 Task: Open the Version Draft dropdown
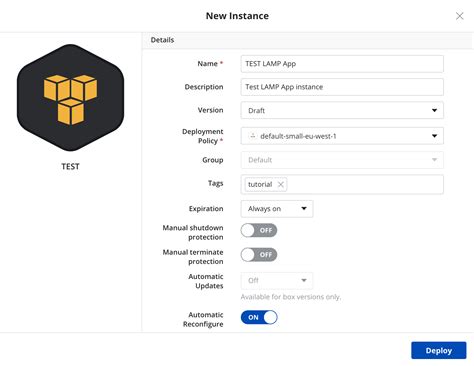click(342, 110)
